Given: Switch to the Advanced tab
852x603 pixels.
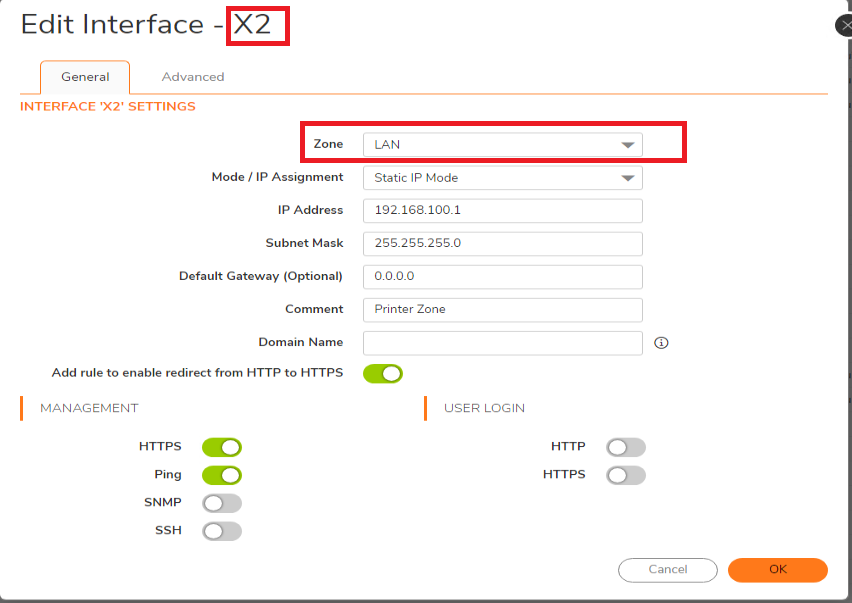Looking at the screenshot, I should point(193,77).
